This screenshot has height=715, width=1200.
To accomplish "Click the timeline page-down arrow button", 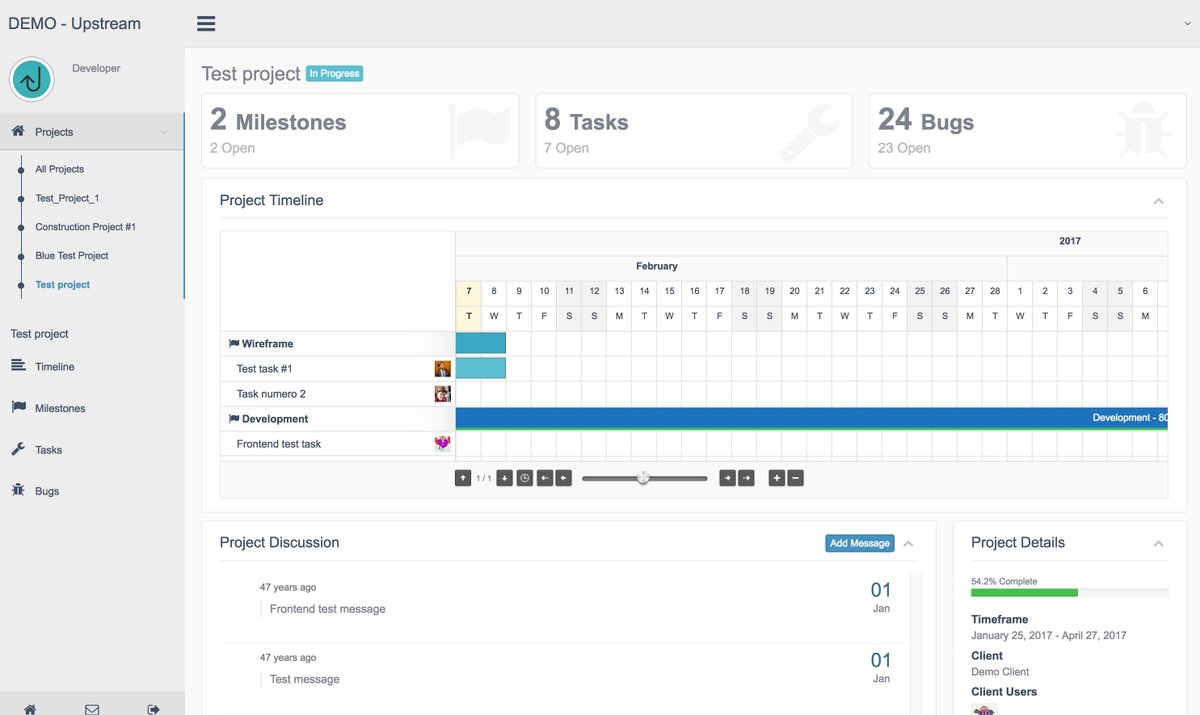I will pos(505,478).
